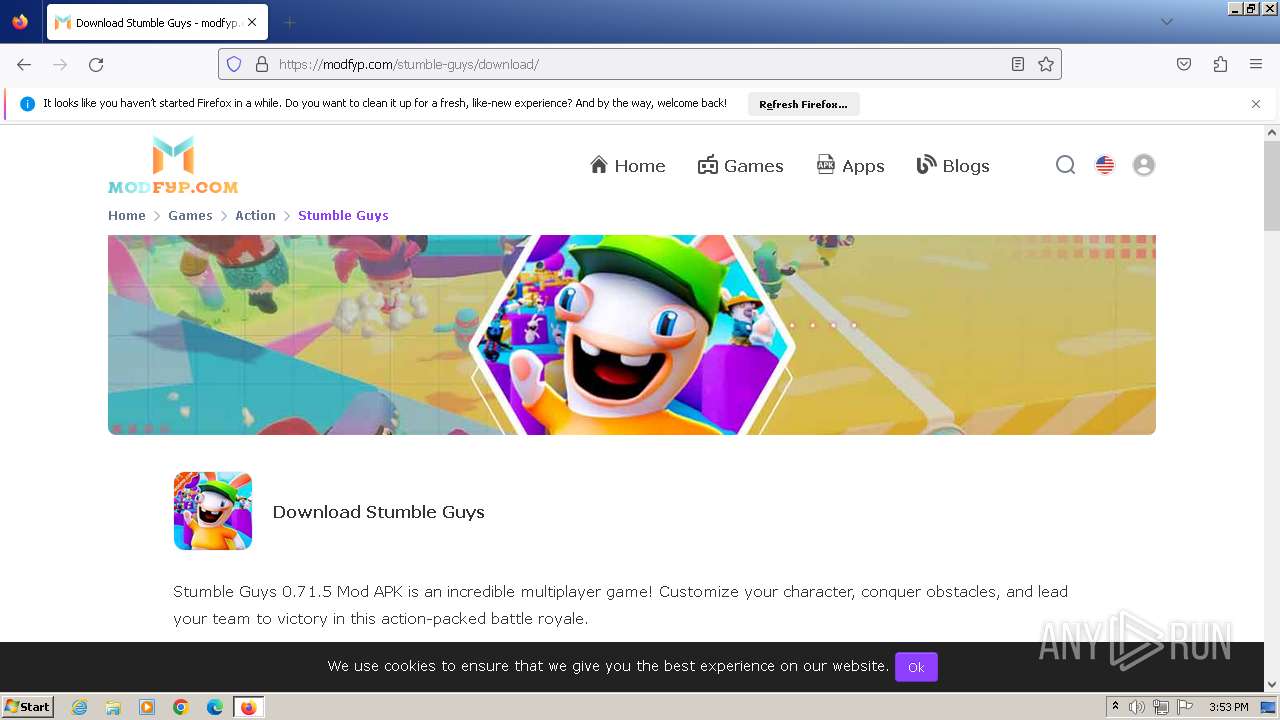This screenshot has height=720, width=1280.
Task: Select Stumble Guys breadcrumb
Action: click(343, 215)
